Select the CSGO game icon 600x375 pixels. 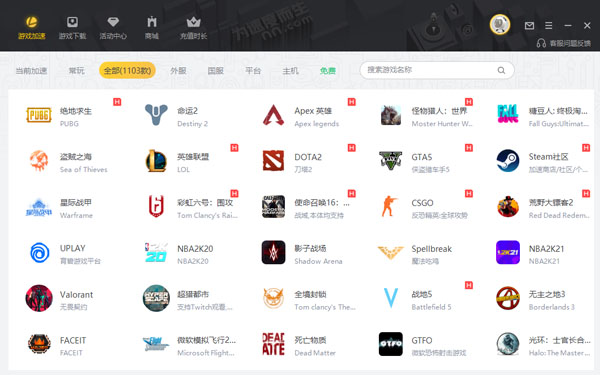click(x=389, y=206)
